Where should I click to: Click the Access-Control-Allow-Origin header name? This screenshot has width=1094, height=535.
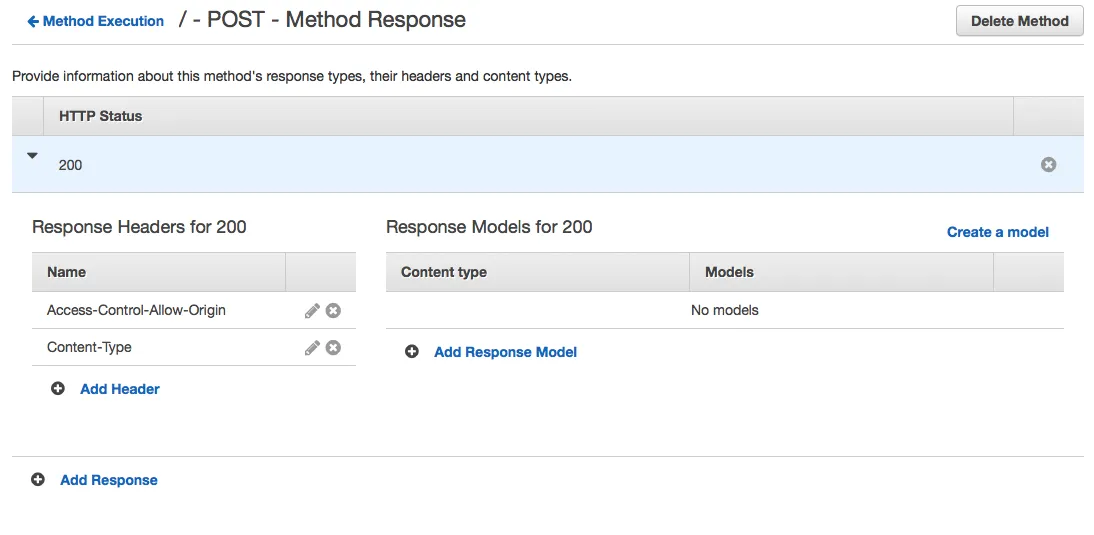[x=136, y=311]
